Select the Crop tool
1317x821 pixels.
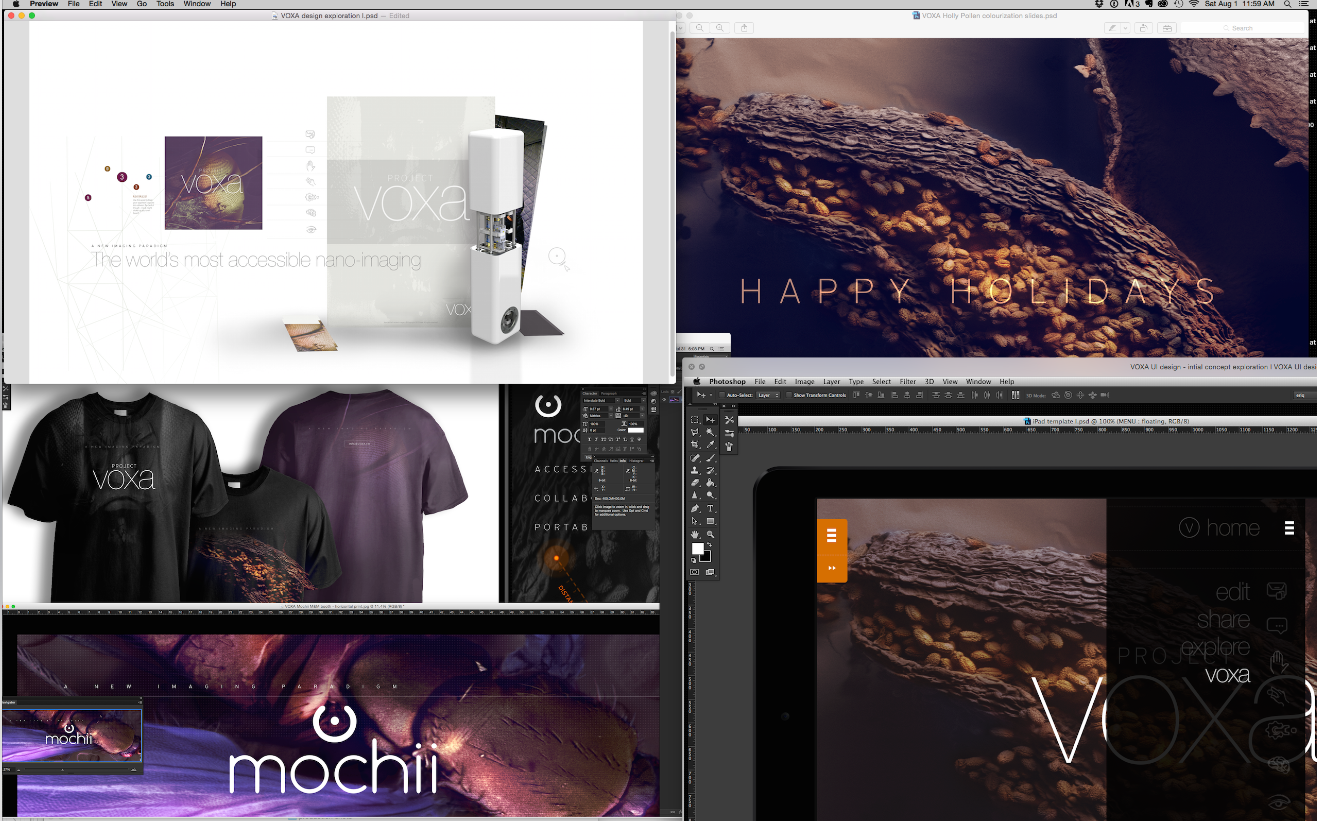point(694,444)
